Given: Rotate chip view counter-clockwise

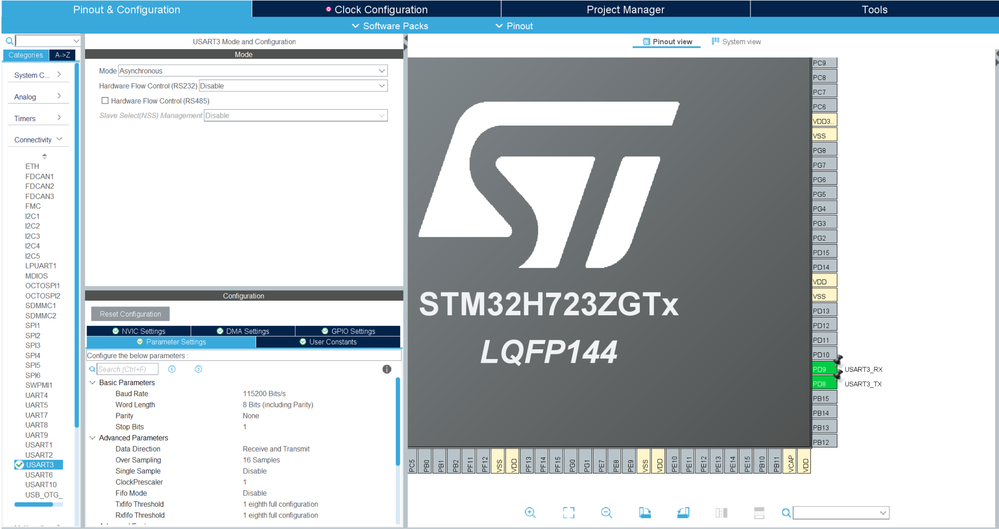Looking at the screenshot, I should [x=683, y=512].
